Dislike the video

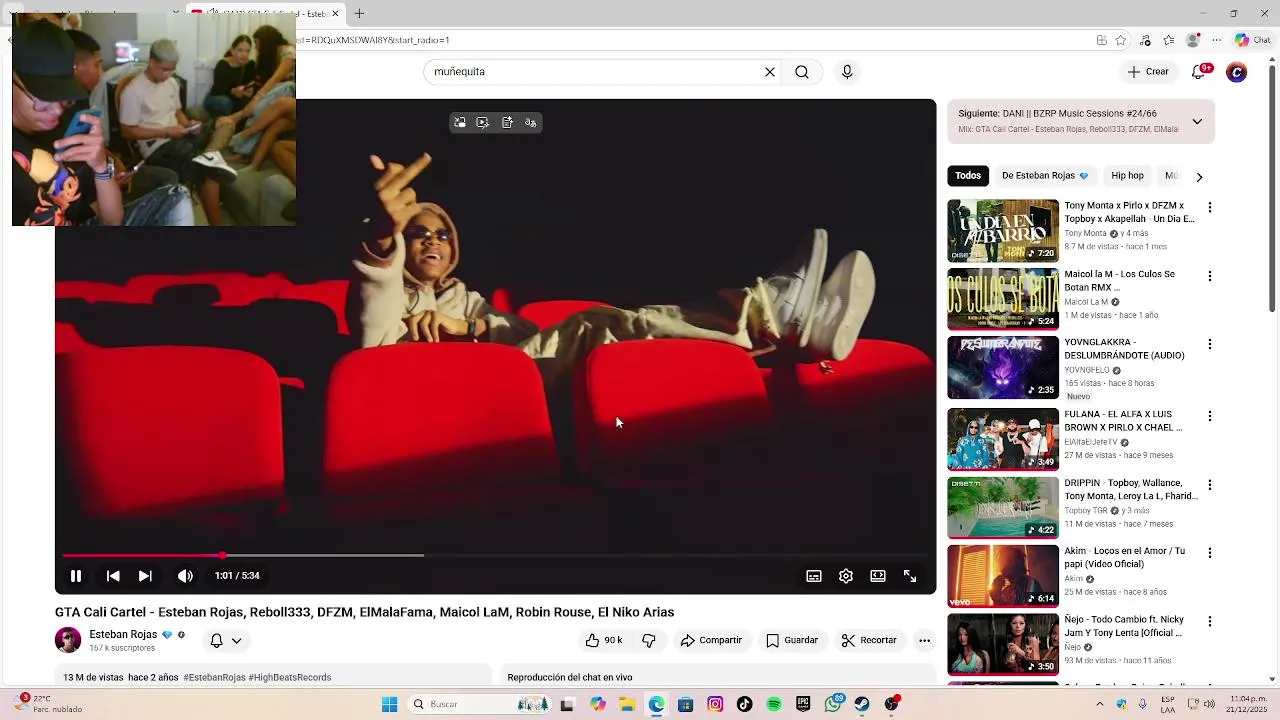[649, 641]
